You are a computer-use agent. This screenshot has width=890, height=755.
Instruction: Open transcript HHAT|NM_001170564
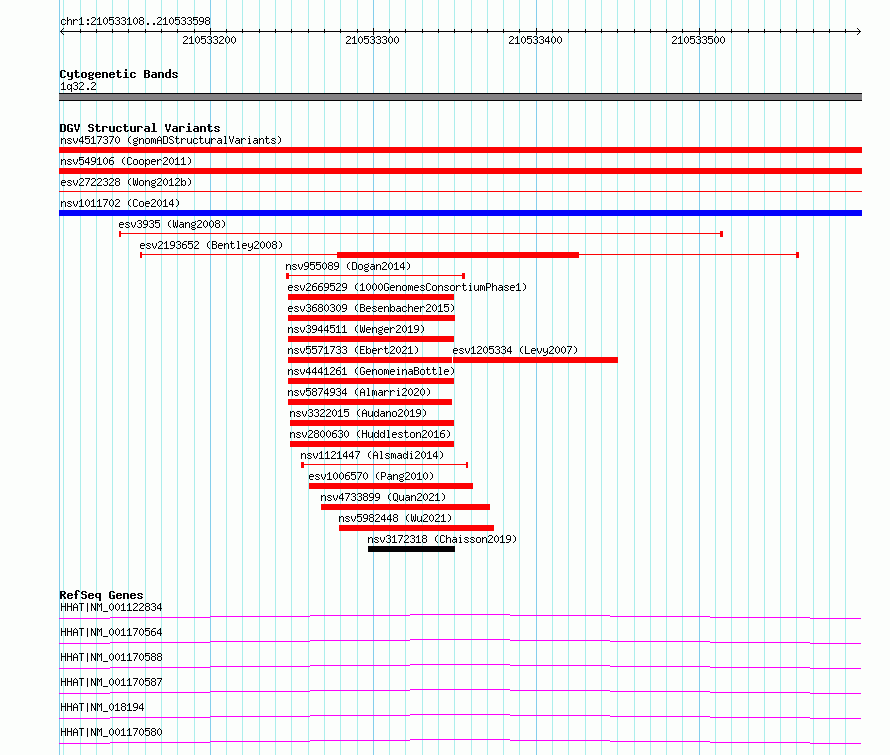(x=111, y=632)
